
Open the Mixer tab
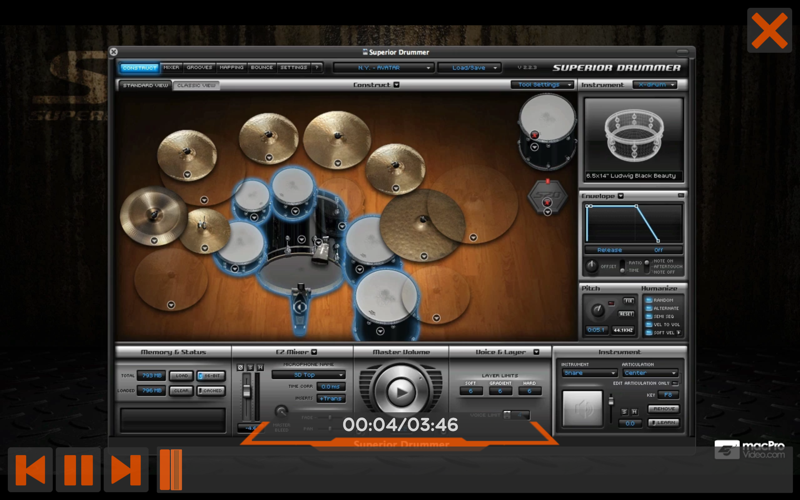click(x=171, y=67)
